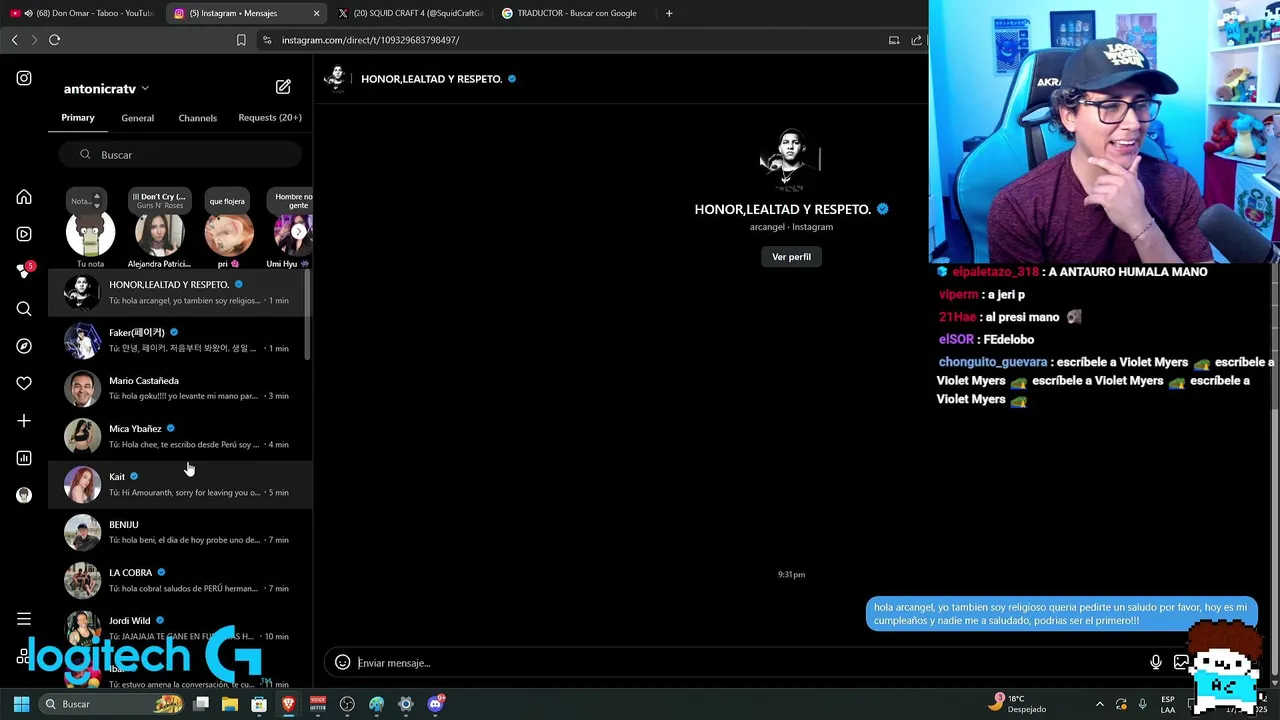Open Voicemeeter from the taskbar
Viewport: 1280px width, 720px height.
(318, 704)
